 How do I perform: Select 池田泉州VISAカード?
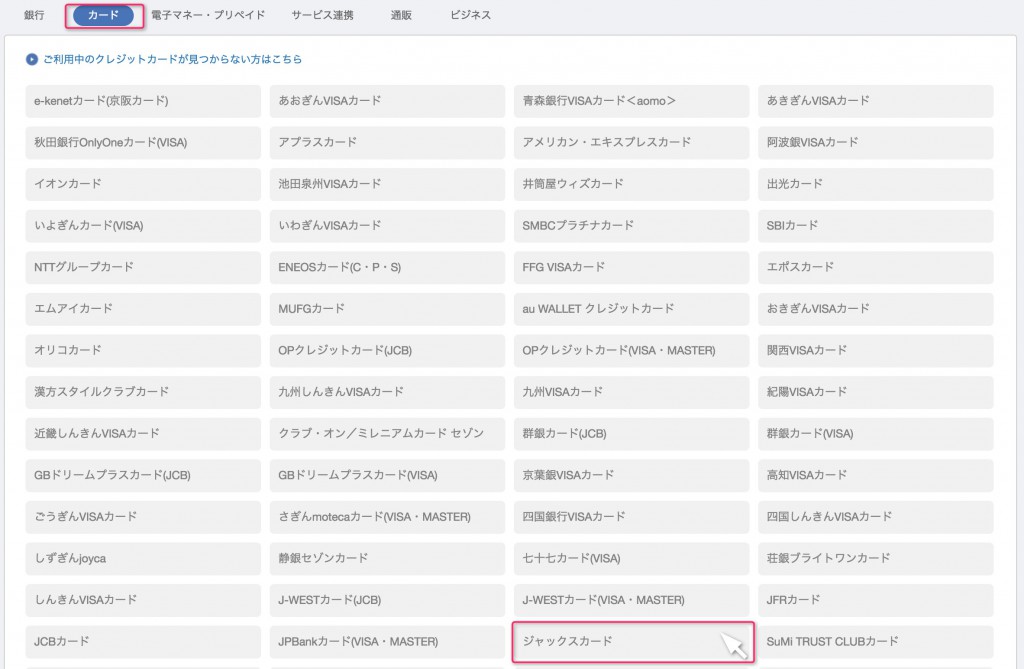tap(387, 184)
